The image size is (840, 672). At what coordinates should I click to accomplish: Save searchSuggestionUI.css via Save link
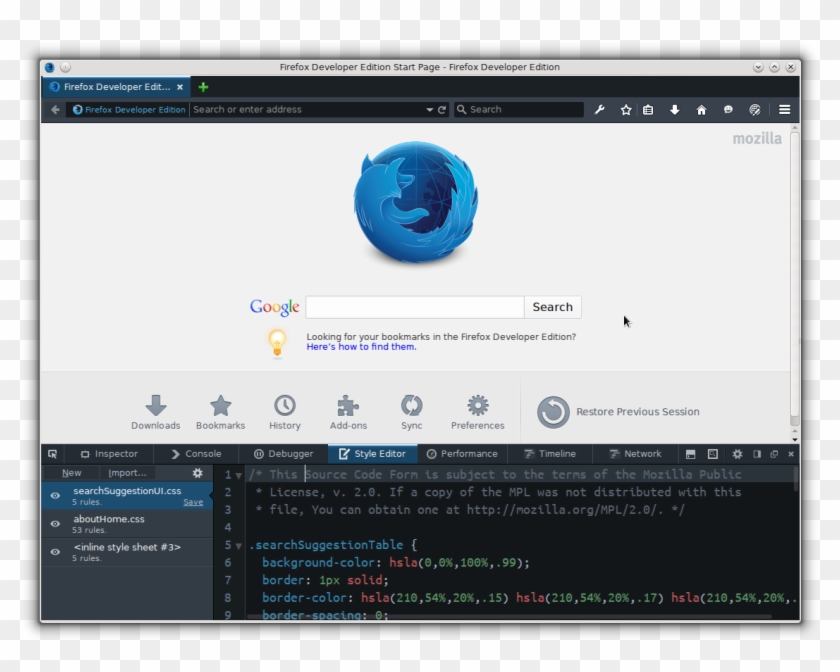click(x=193, y=502)
